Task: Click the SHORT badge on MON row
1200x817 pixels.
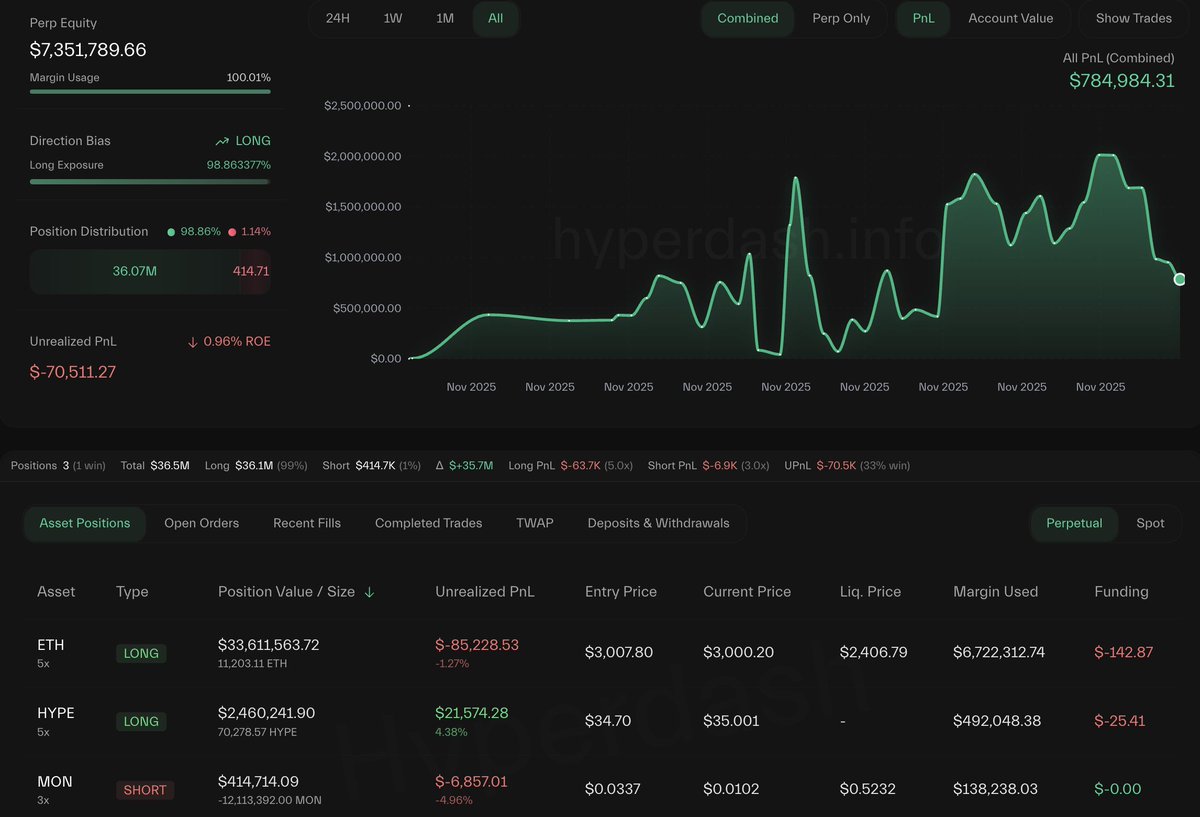Action: 145,790
